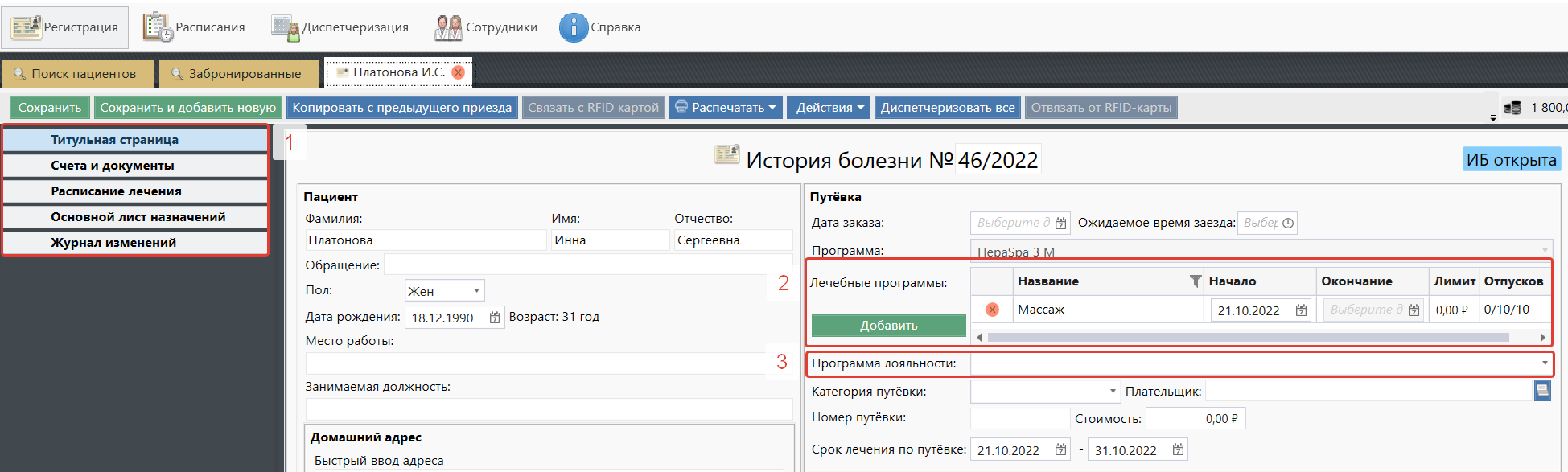Close the Платонова И.С. tab

[459, 72]
